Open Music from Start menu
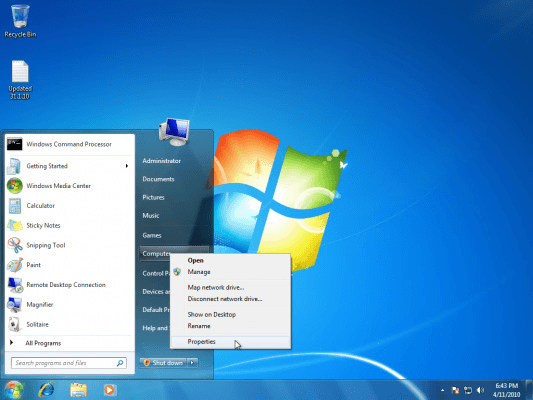This screenshot has width=533, height=400. 151,215
